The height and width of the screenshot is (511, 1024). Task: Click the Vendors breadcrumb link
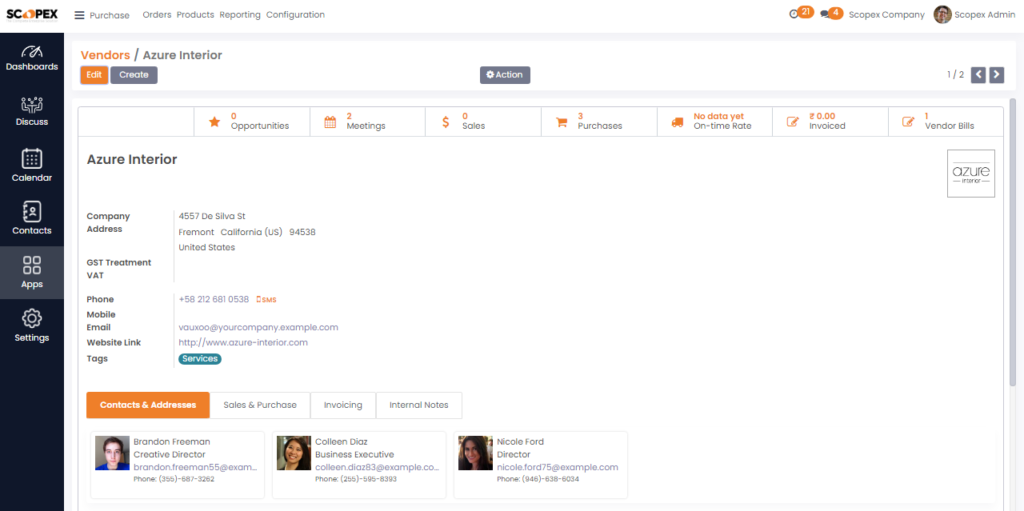pos(105,55)
